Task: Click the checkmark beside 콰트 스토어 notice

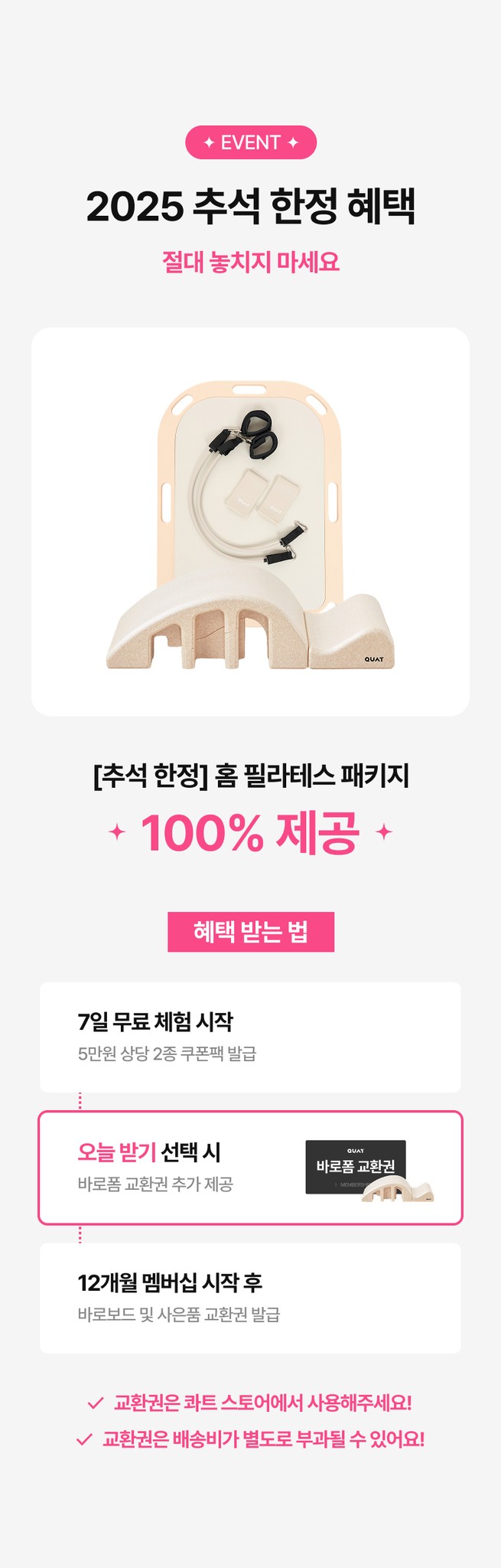Action: tap(96, 1403)
